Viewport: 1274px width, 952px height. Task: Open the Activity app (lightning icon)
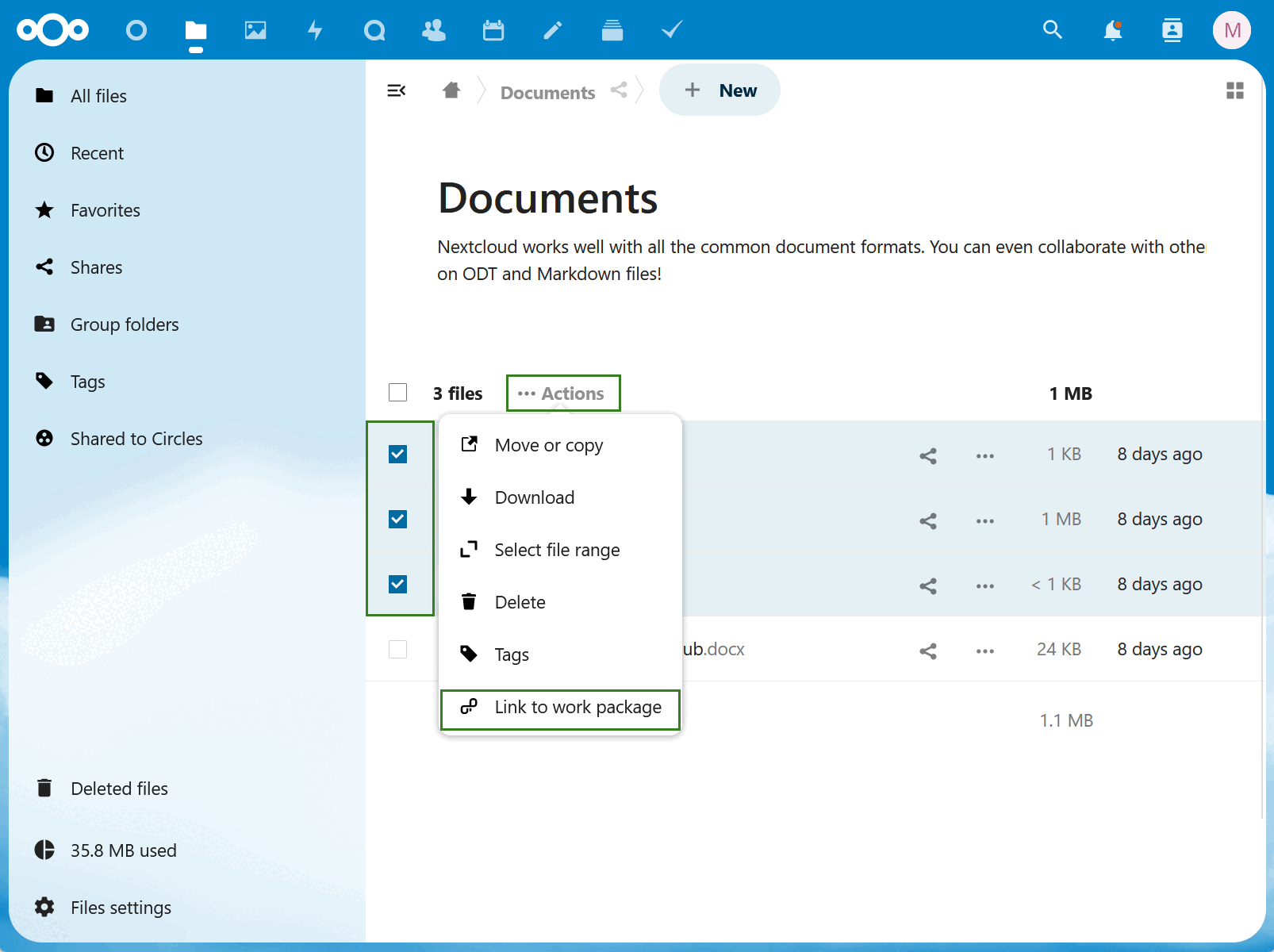[x=315, y=30]
